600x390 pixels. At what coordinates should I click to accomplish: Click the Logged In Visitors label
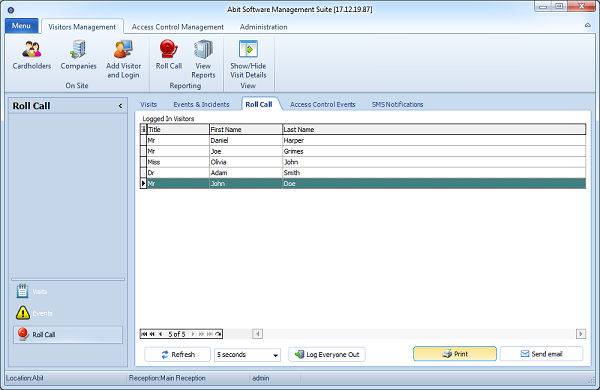pos(168,119)
